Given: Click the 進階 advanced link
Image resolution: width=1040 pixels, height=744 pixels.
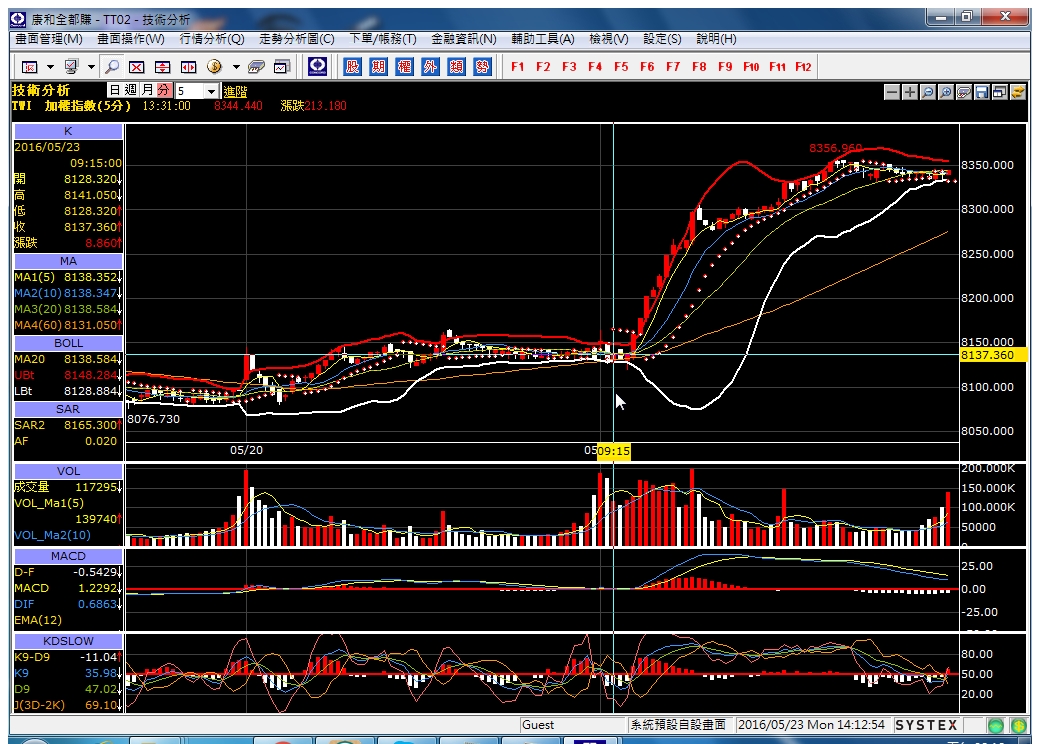Looking at the screenshot, I should coord(235,92).
